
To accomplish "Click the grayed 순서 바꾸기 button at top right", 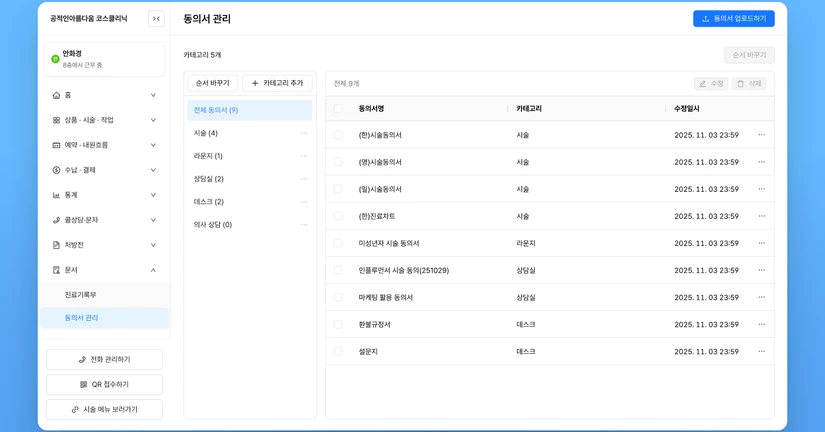I will [x=749, y=55].
